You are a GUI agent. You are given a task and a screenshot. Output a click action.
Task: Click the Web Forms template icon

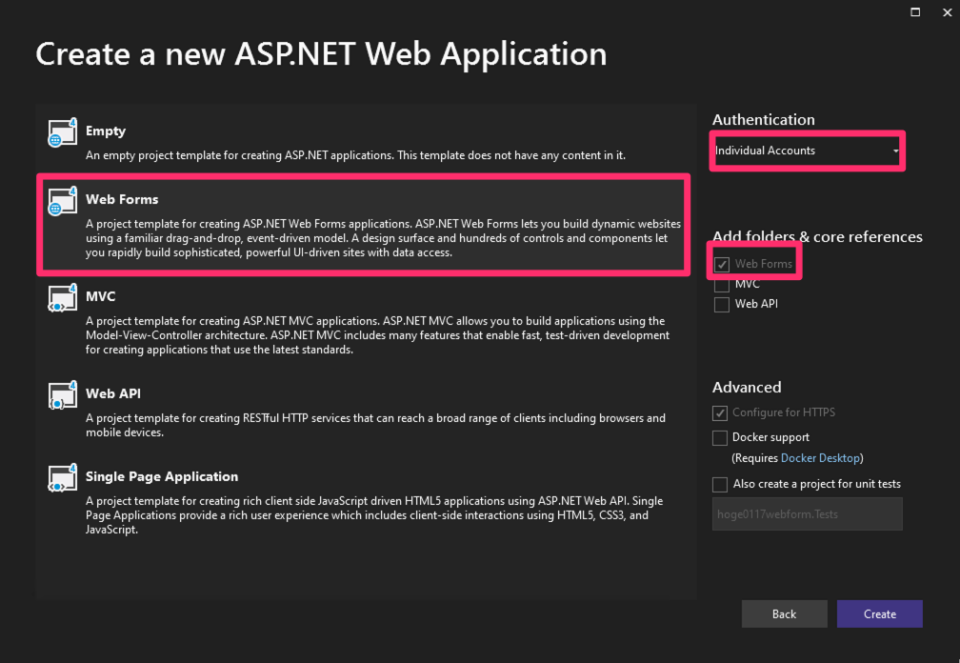click(62, 201)
